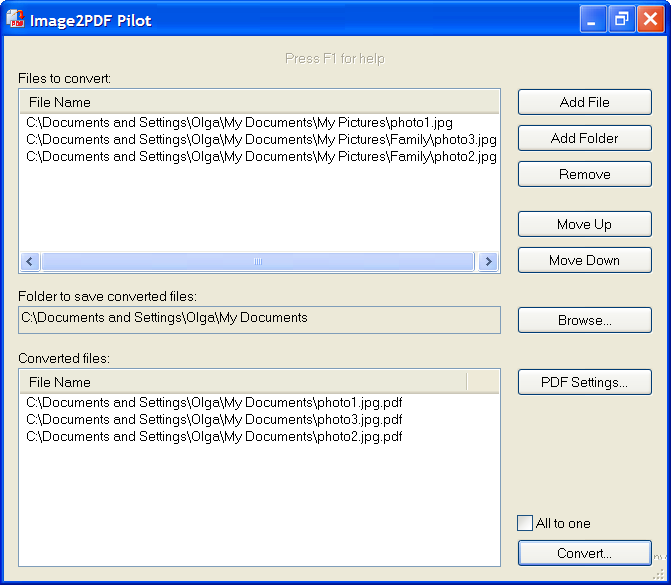
Task: Enable the All to one checkbox
Action: [x=525, y=523]
